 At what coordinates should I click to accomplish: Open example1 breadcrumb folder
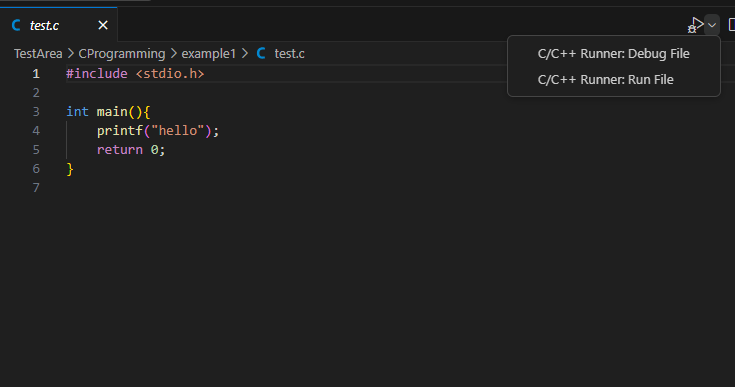(x=209, y=54)
